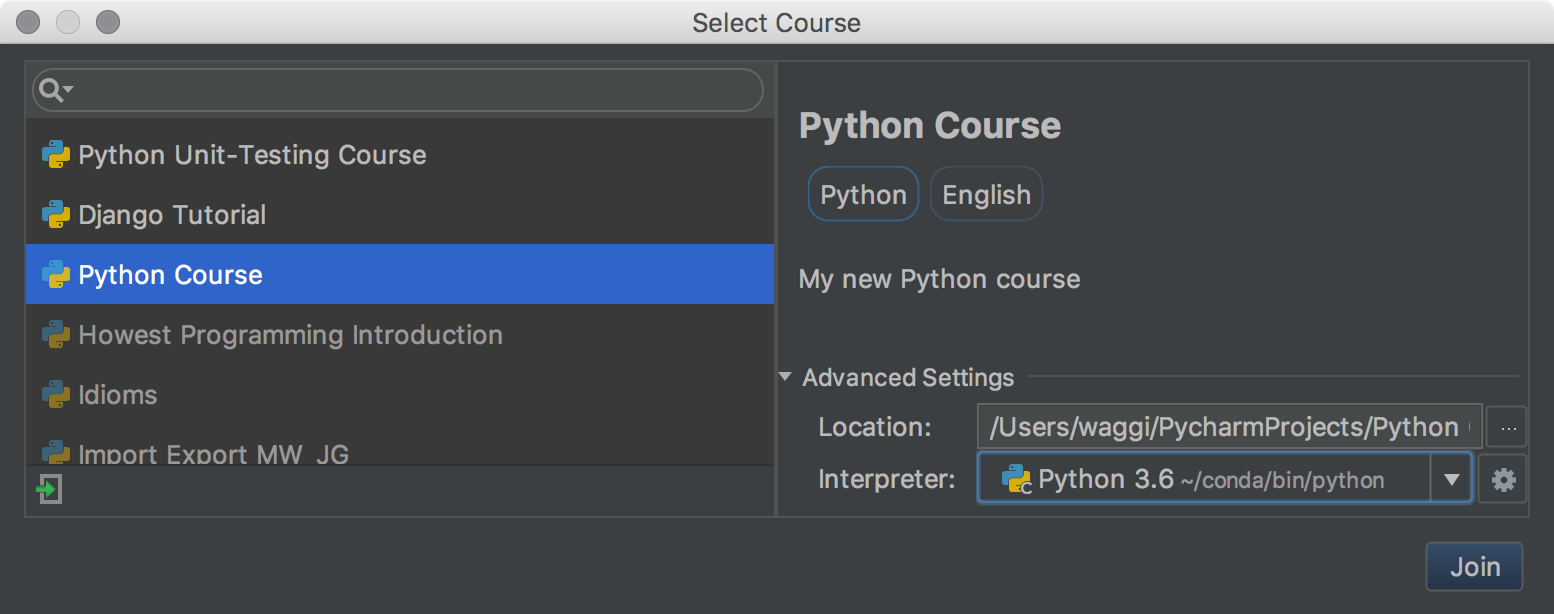
Task: Select Python Unit-Testing Course row
Action: pos(400,155)
